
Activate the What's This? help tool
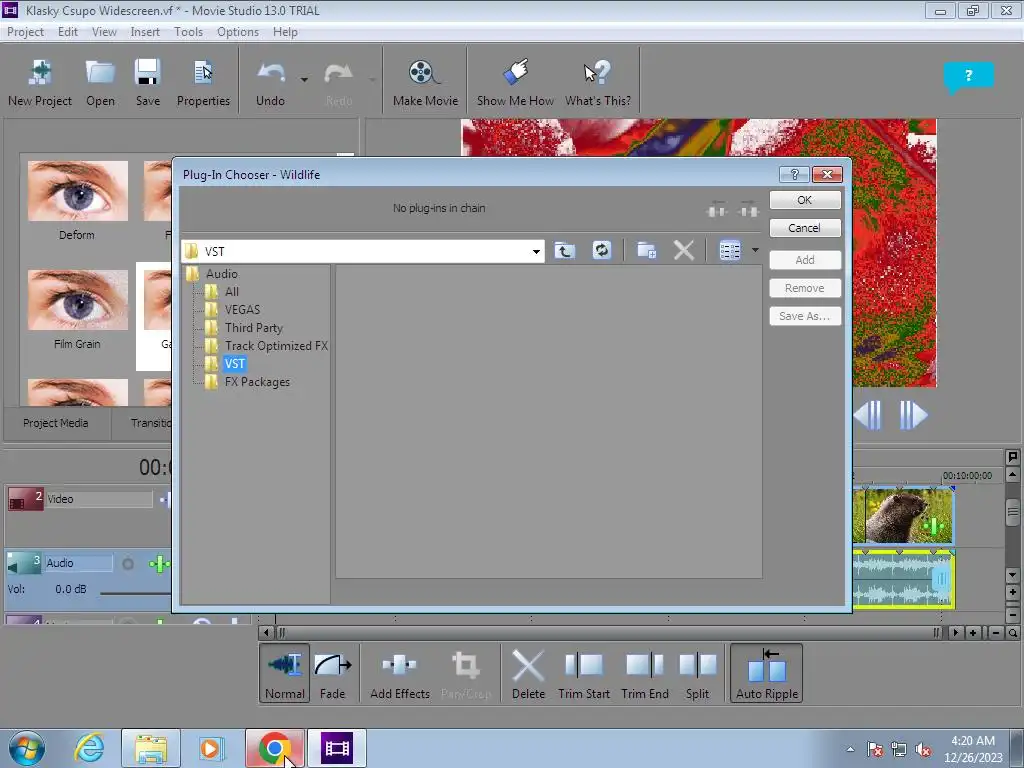598,82
